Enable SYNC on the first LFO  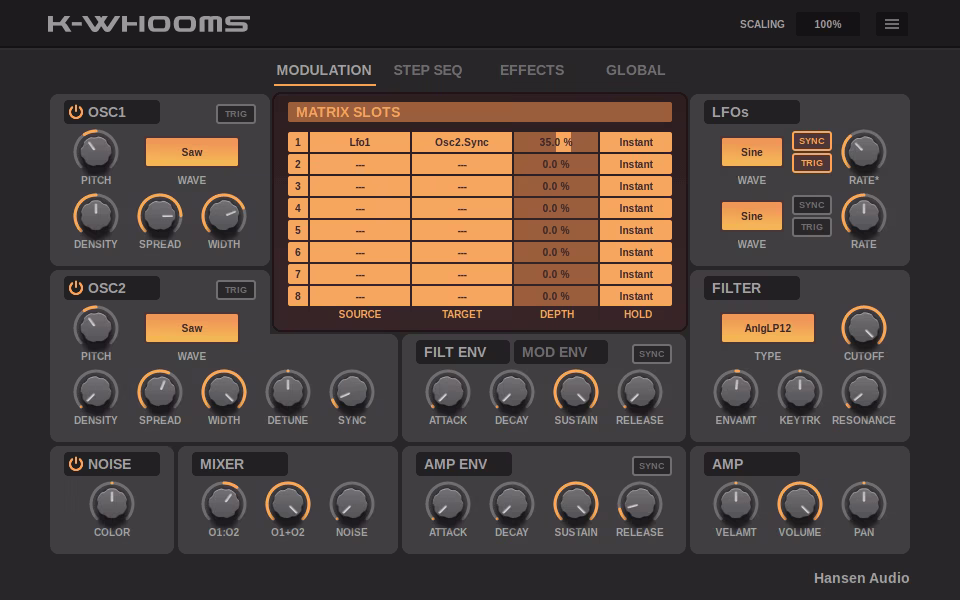coord(811,142)
